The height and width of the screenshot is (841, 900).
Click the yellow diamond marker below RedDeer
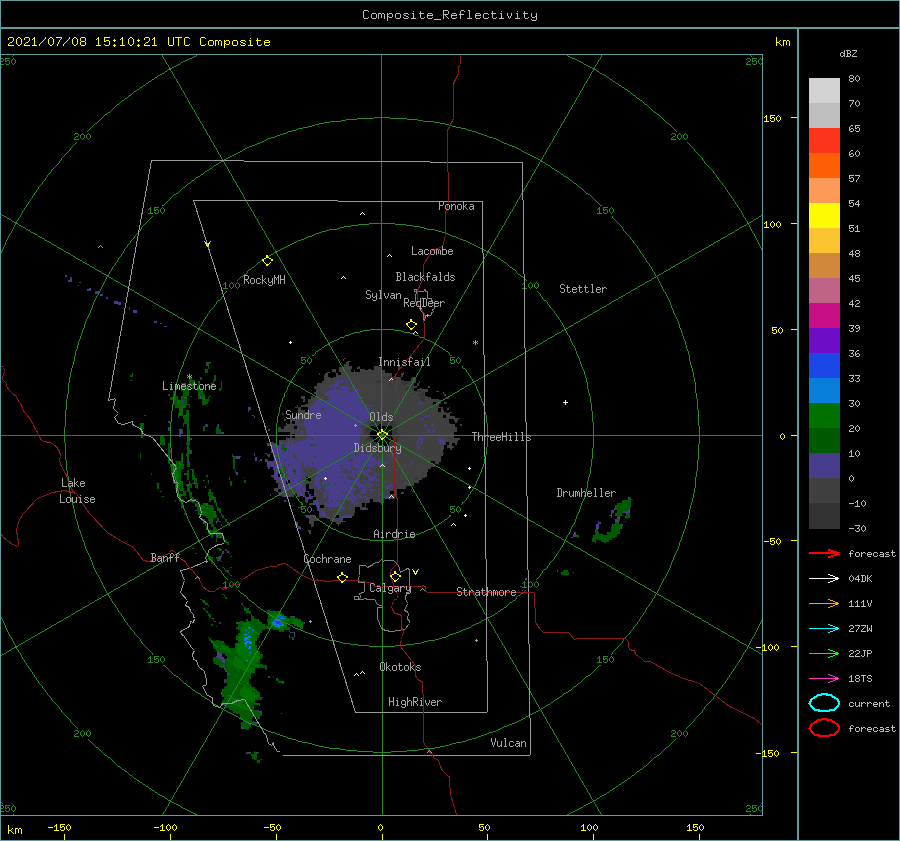(411, 324)
